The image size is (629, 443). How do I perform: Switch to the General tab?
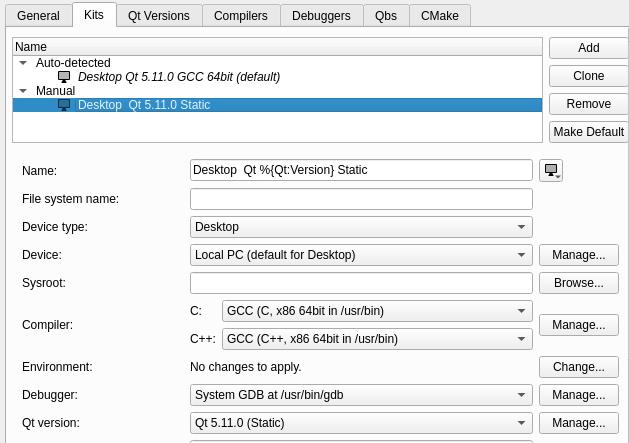(38, 16)
